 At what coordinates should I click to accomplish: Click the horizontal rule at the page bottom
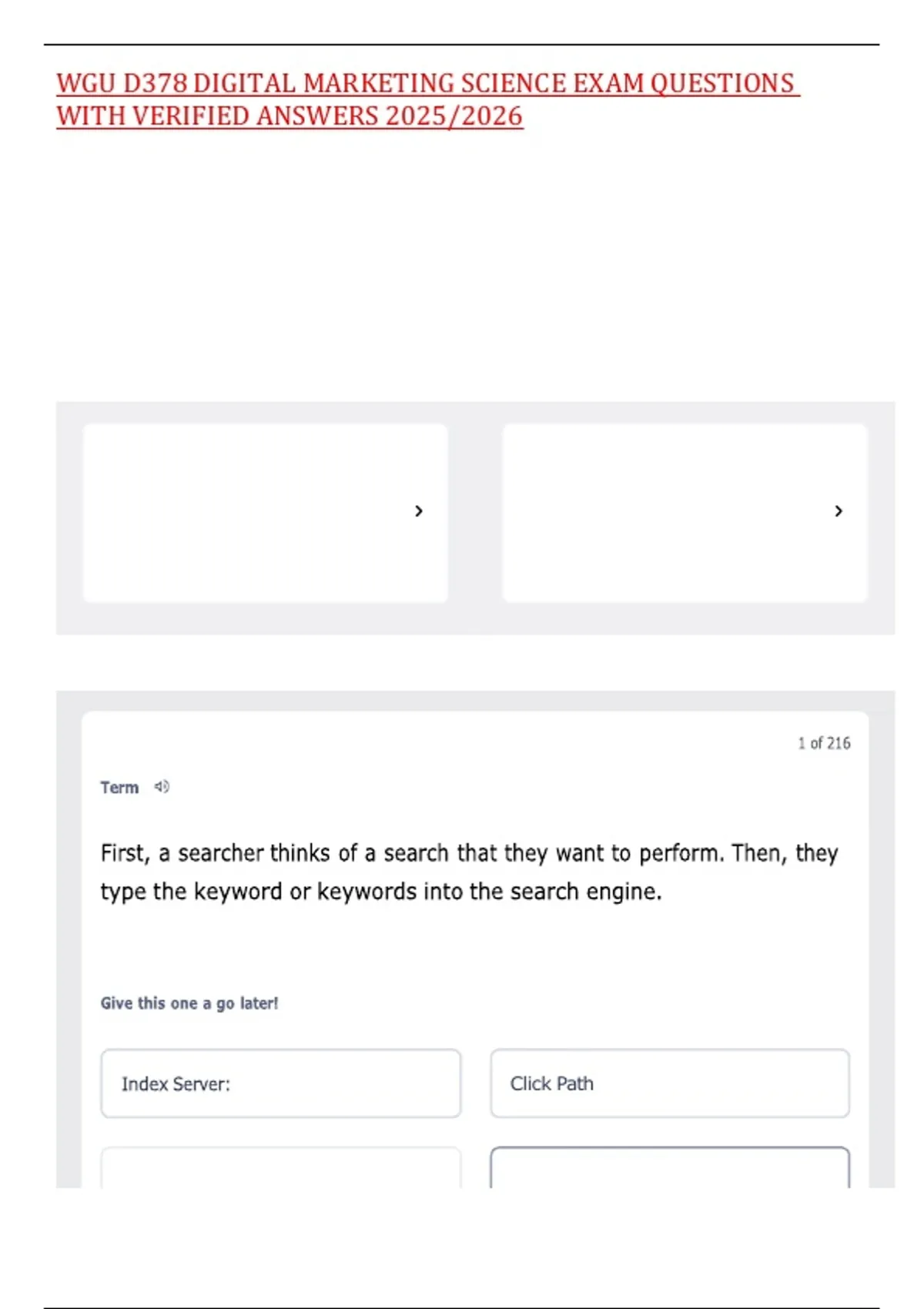462,1307
